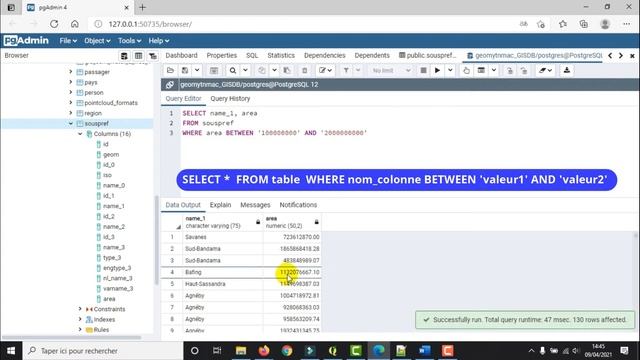
Task: Expand the Indexes node
Action: (x=80, y=319)
